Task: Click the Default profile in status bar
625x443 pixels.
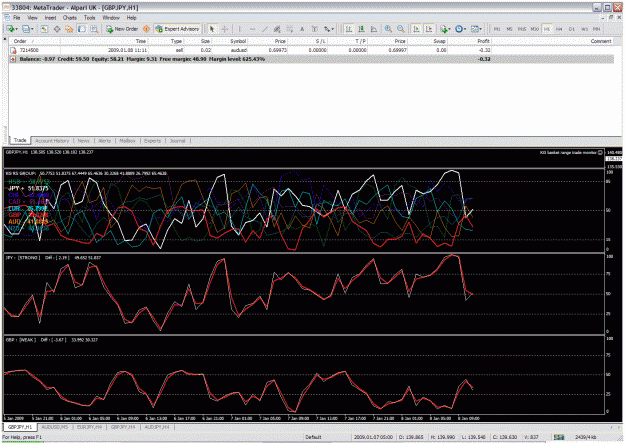Action: pyautogui.click(x=313, y=437)
